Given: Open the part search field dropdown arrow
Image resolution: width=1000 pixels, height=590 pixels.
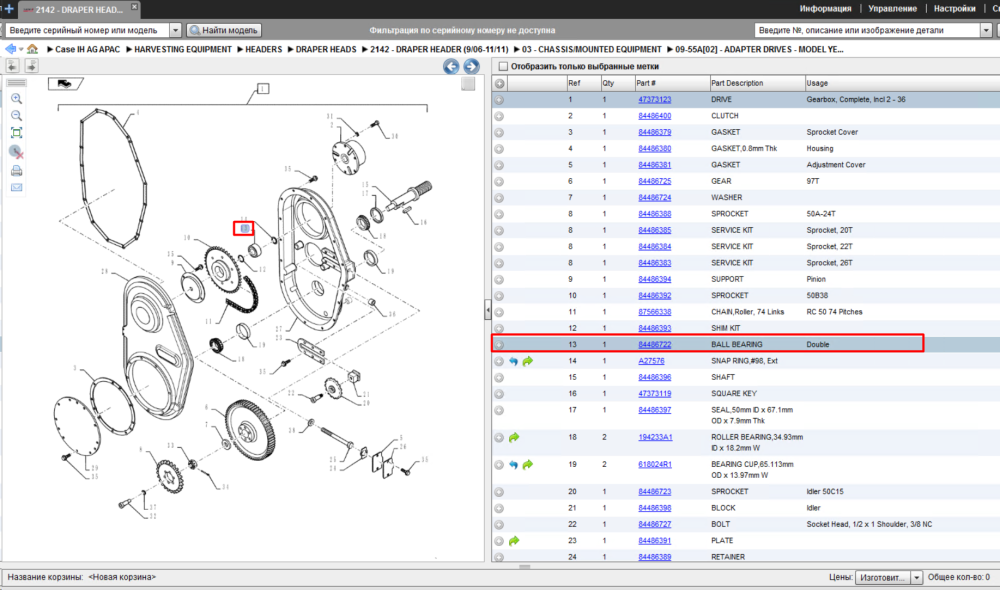Looking at the screenshot, I should tap(986, 30).
